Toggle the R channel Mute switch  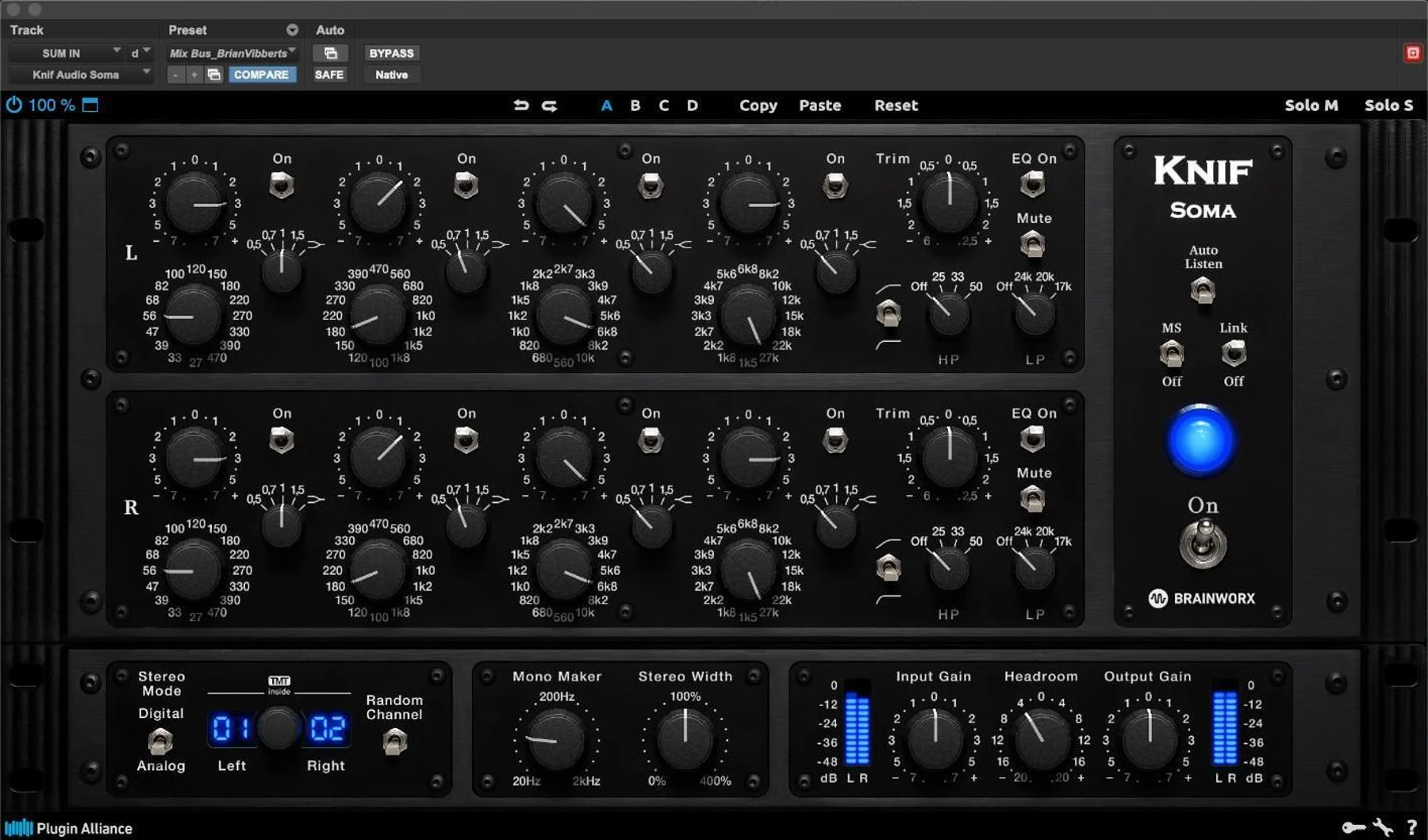point(1032,499)
